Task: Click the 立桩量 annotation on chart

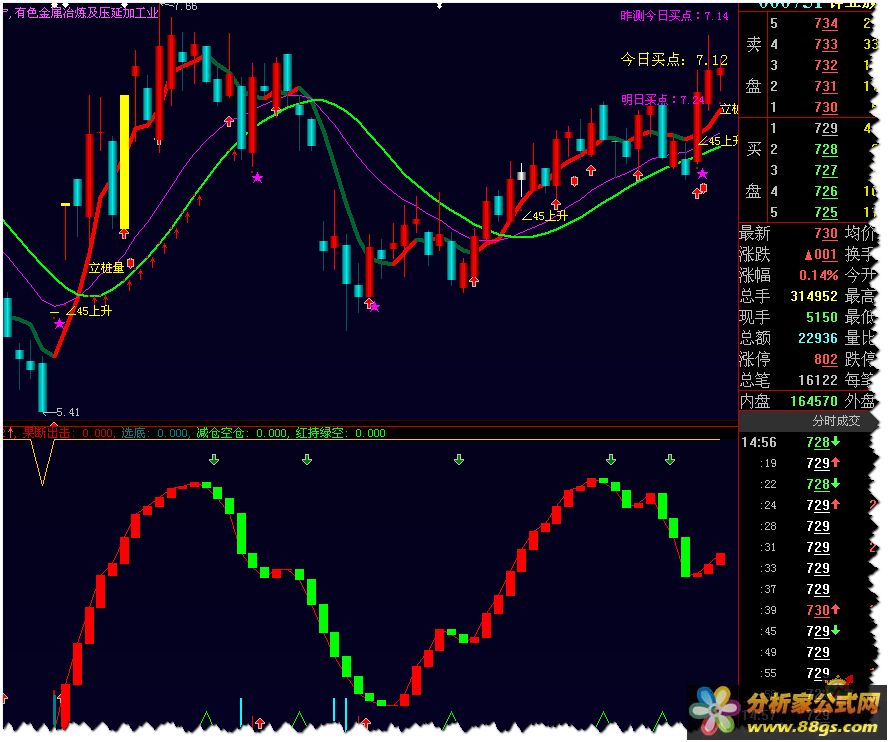Action: click(106, 268)
